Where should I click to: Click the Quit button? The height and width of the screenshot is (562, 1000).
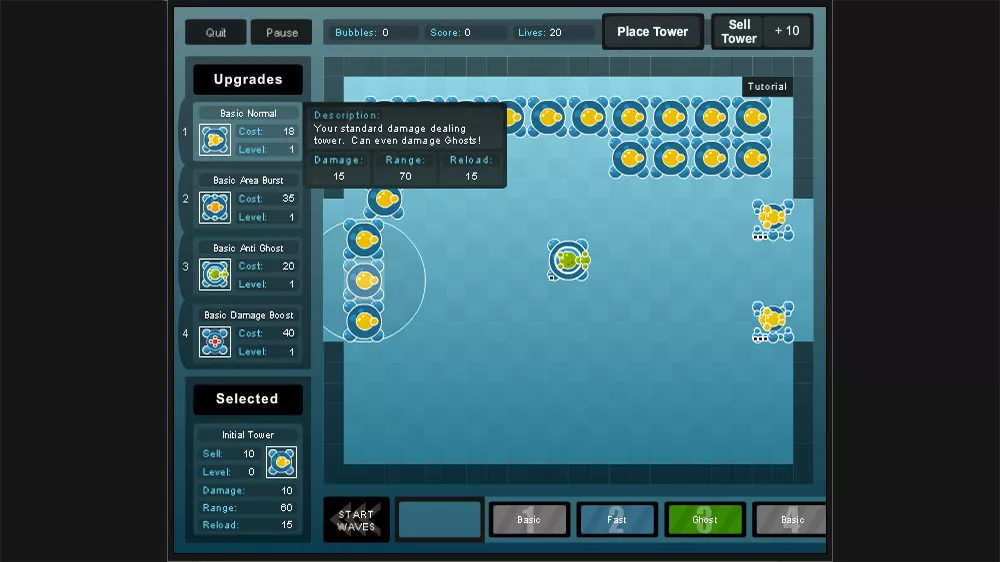pos(216,33)
